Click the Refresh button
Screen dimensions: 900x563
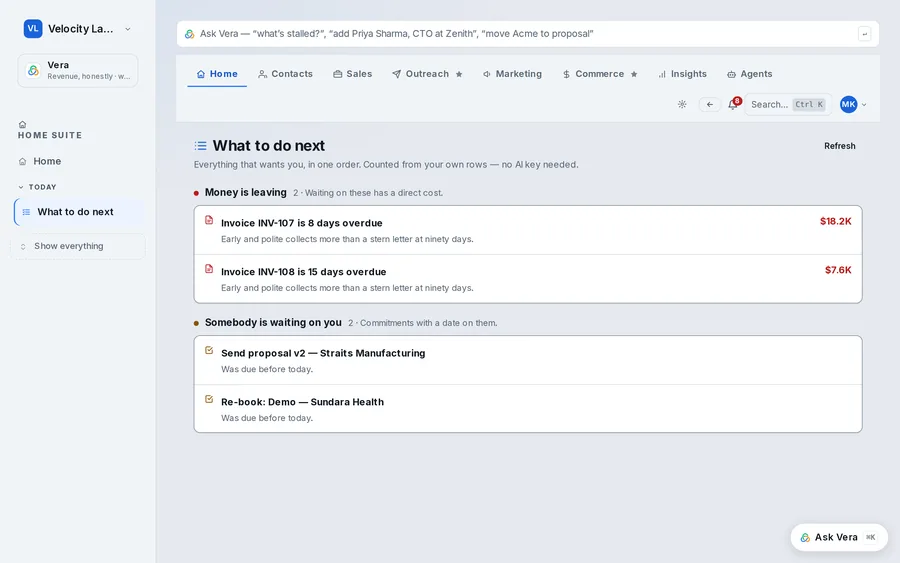(840, 146)
